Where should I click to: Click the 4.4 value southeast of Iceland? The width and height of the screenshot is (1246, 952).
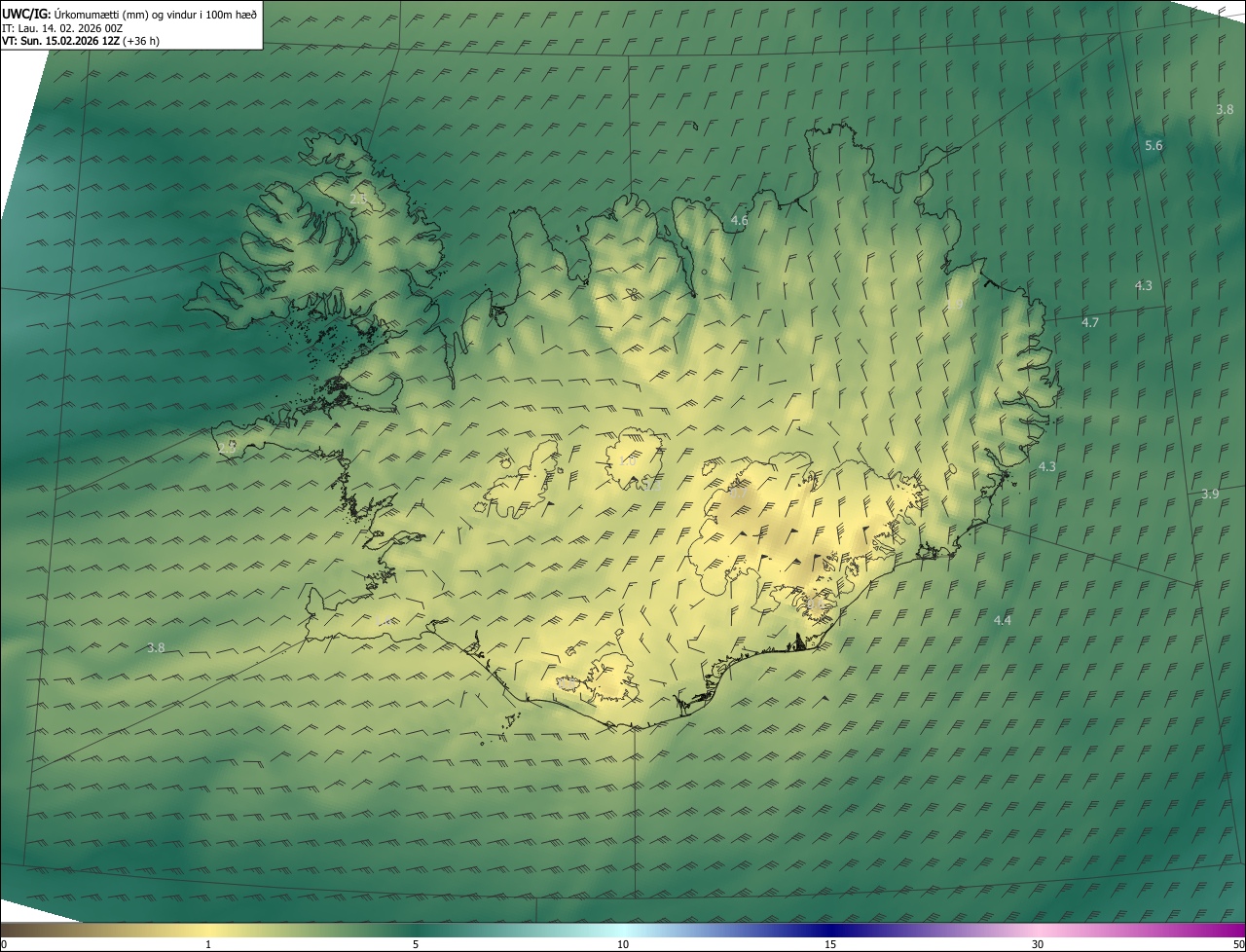point(1003,620)
